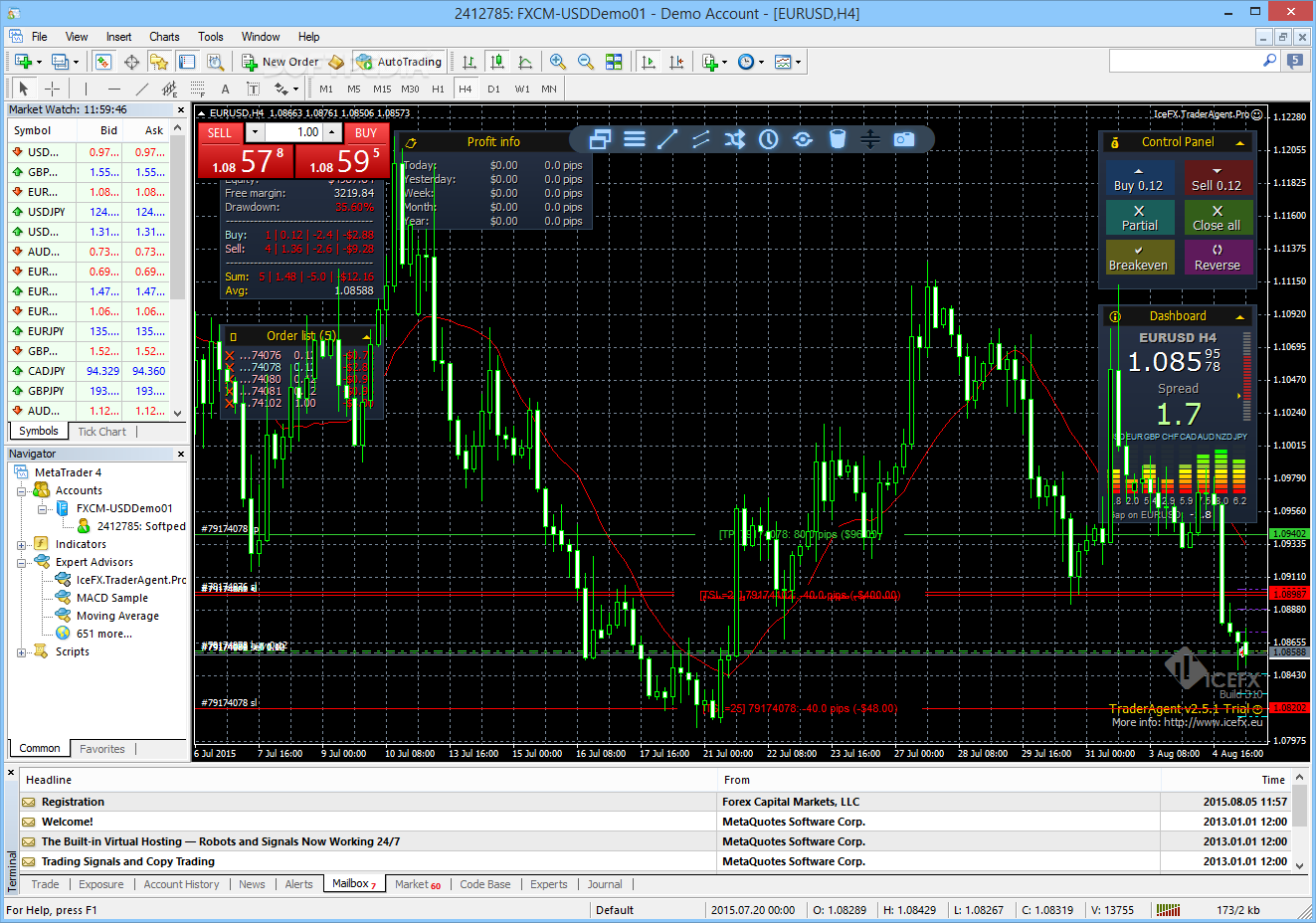The image size is (1316, 923).
Task: Switch to the Tick Chart tab
Action: (101, 432)
